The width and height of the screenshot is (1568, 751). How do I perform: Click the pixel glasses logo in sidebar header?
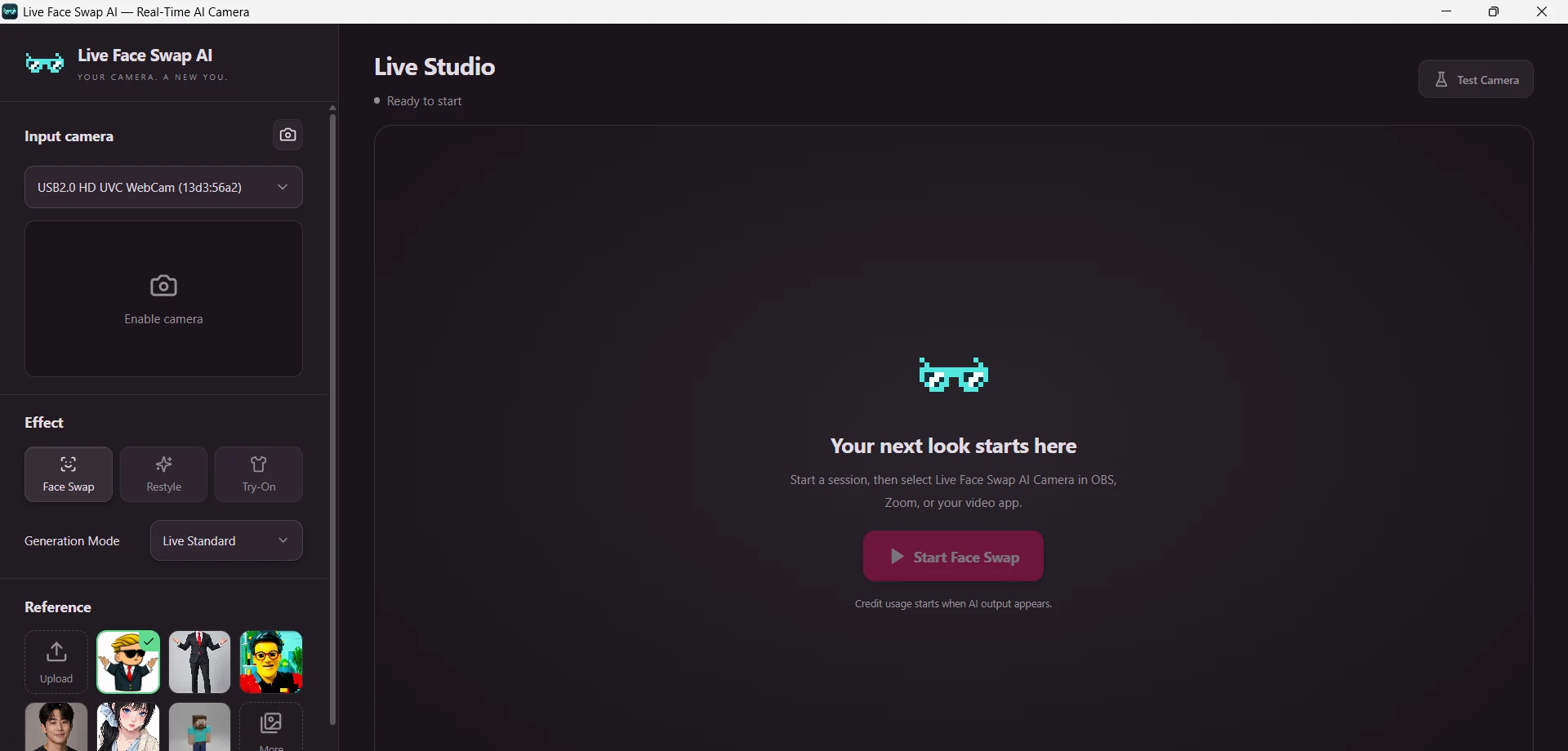[45, 63]
